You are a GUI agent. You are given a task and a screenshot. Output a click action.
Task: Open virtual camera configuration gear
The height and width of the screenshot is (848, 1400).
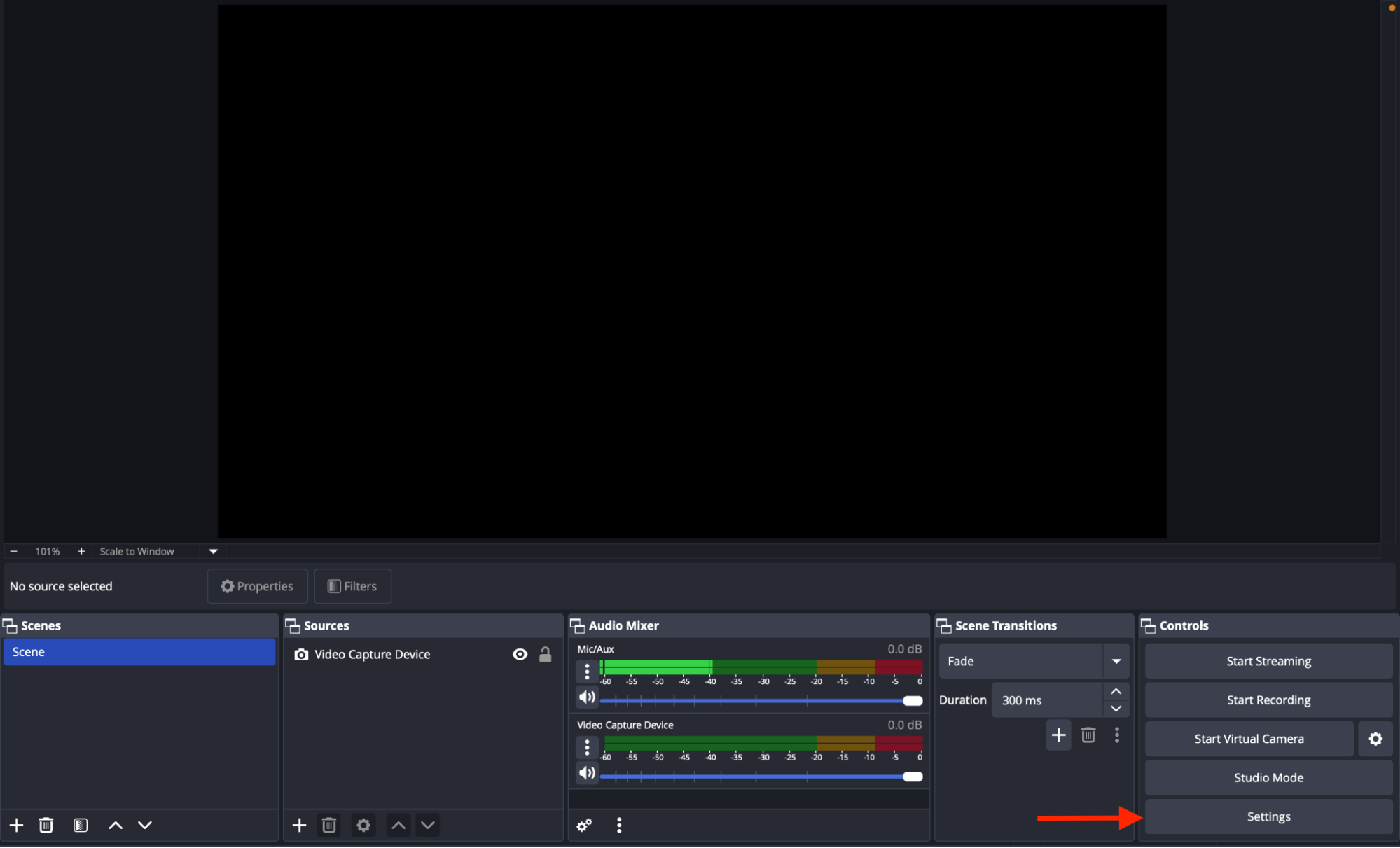[x=1375, y=739]
